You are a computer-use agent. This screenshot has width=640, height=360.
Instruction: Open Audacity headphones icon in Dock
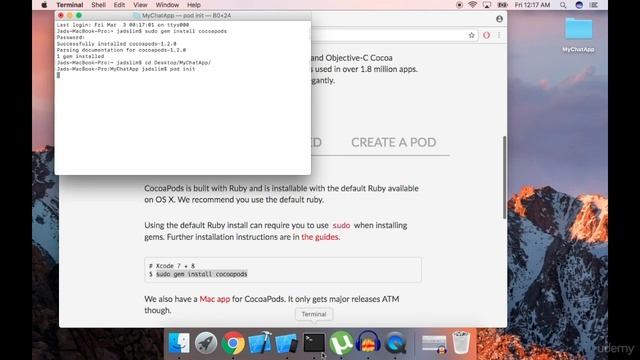[x=368, y=342]
